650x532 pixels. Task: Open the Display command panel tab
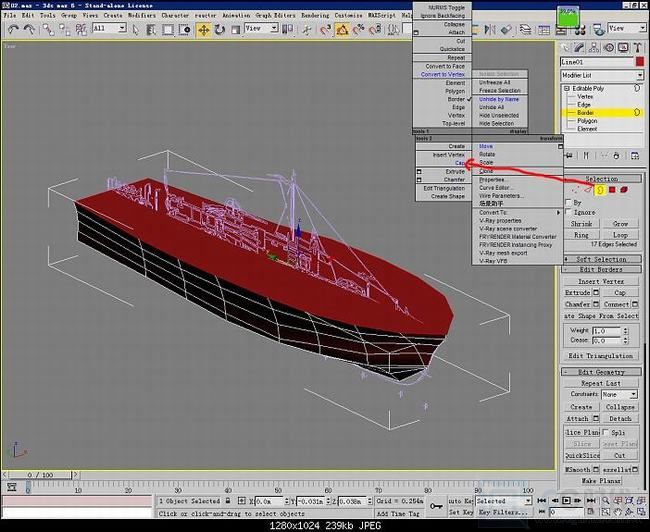tap(623, 48)
